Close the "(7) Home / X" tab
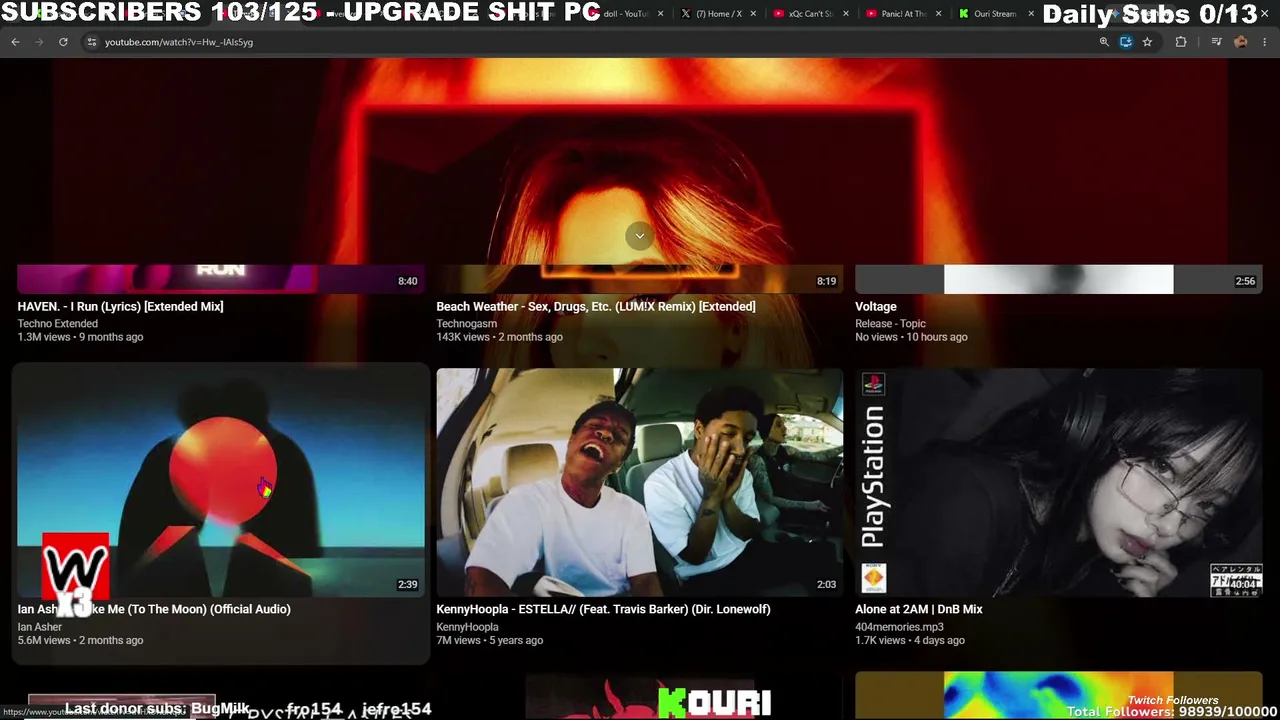1280x720 pixels. click(753, 14)
